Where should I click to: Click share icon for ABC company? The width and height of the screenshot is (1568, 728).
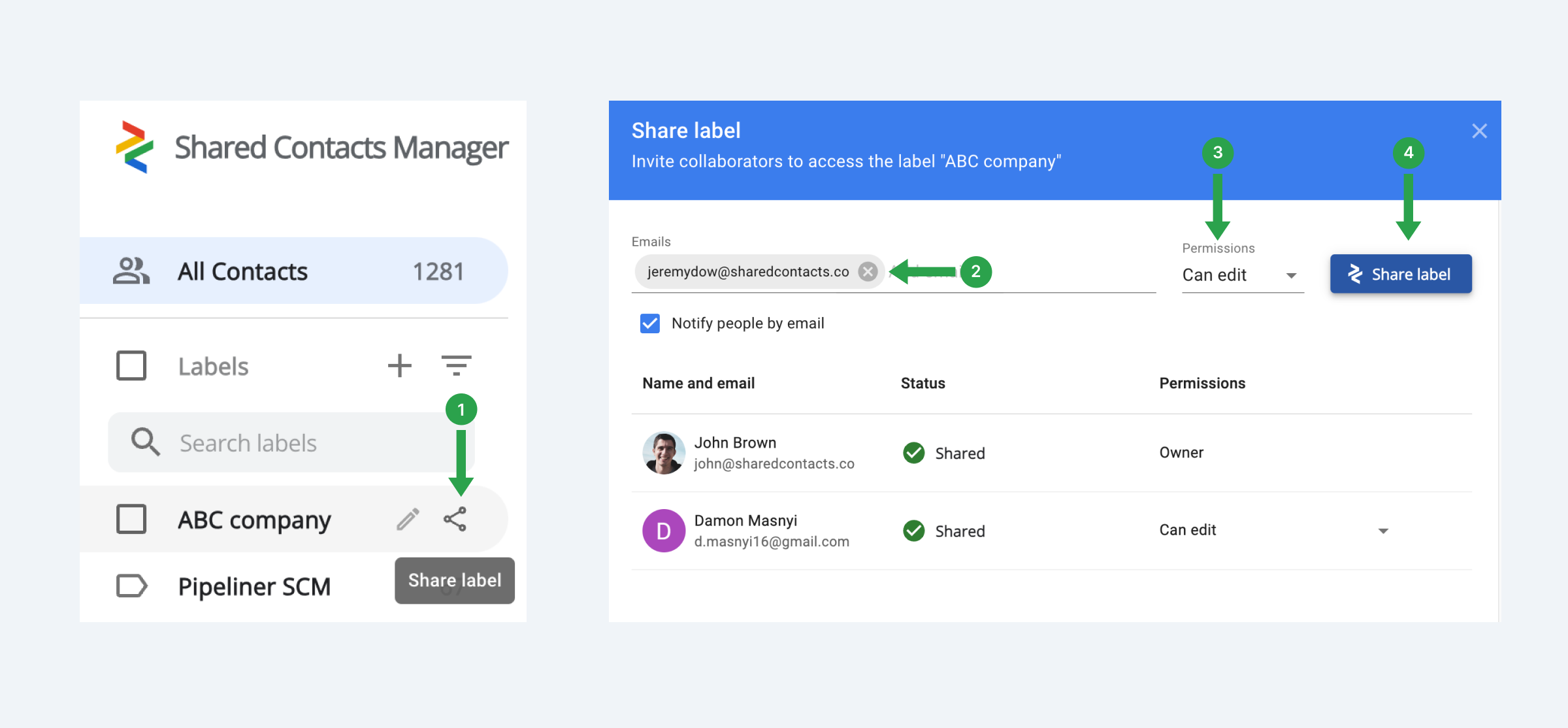[x=455, y=520]
